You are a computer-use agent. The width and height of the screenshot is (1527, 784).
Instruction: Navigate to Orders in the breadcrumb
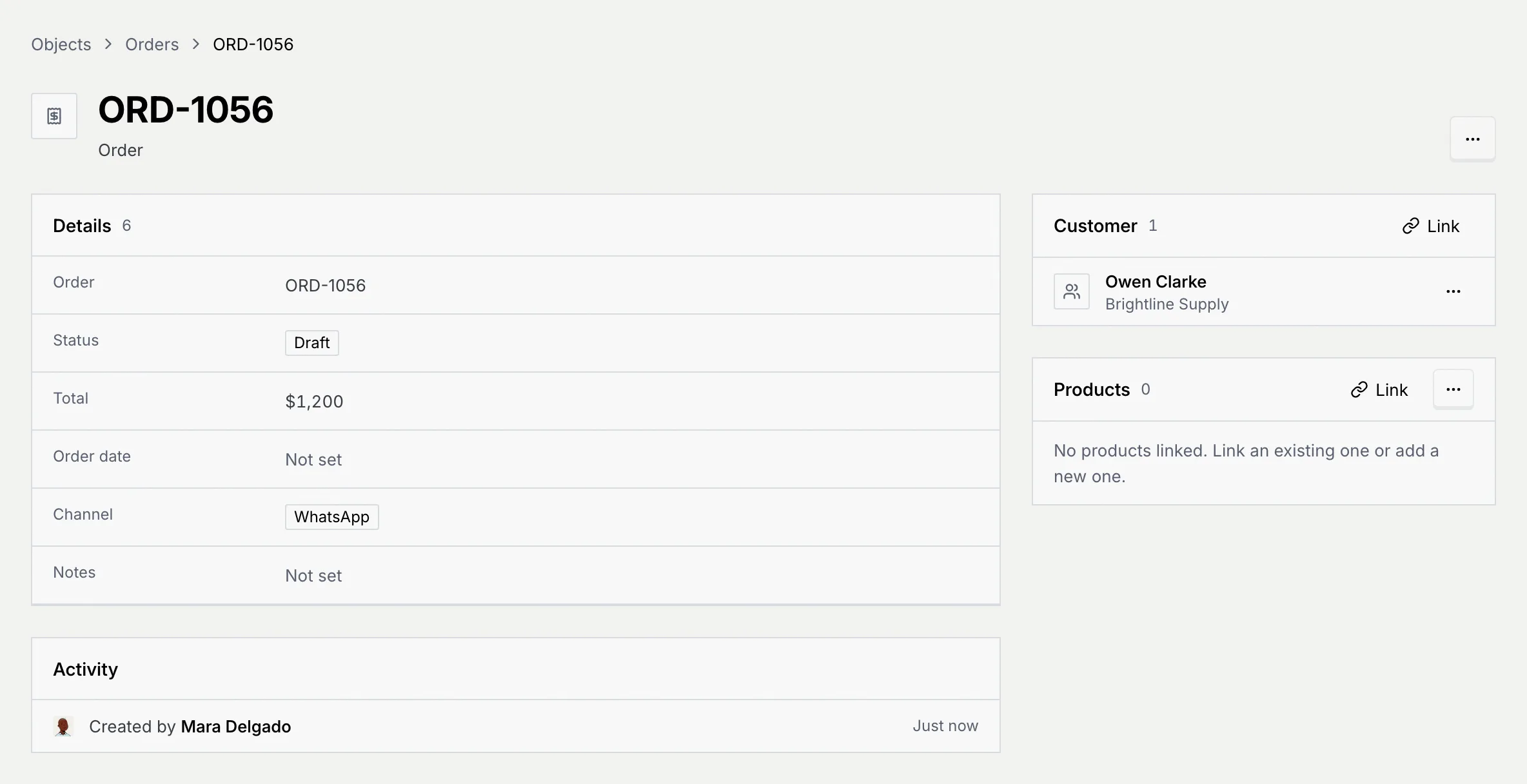click(x=152, y=44)
